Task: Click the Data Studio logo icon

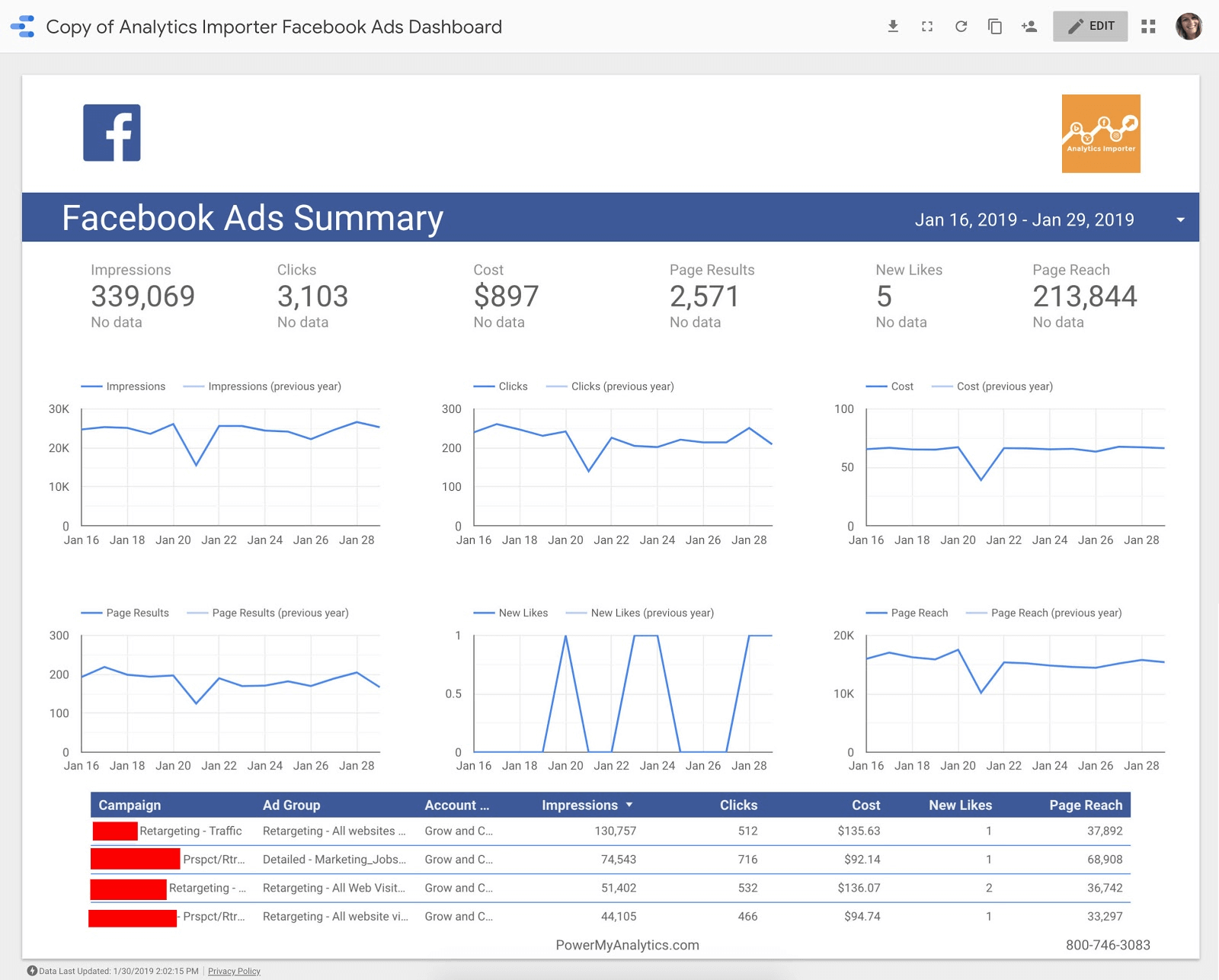Action: (23, 27)
